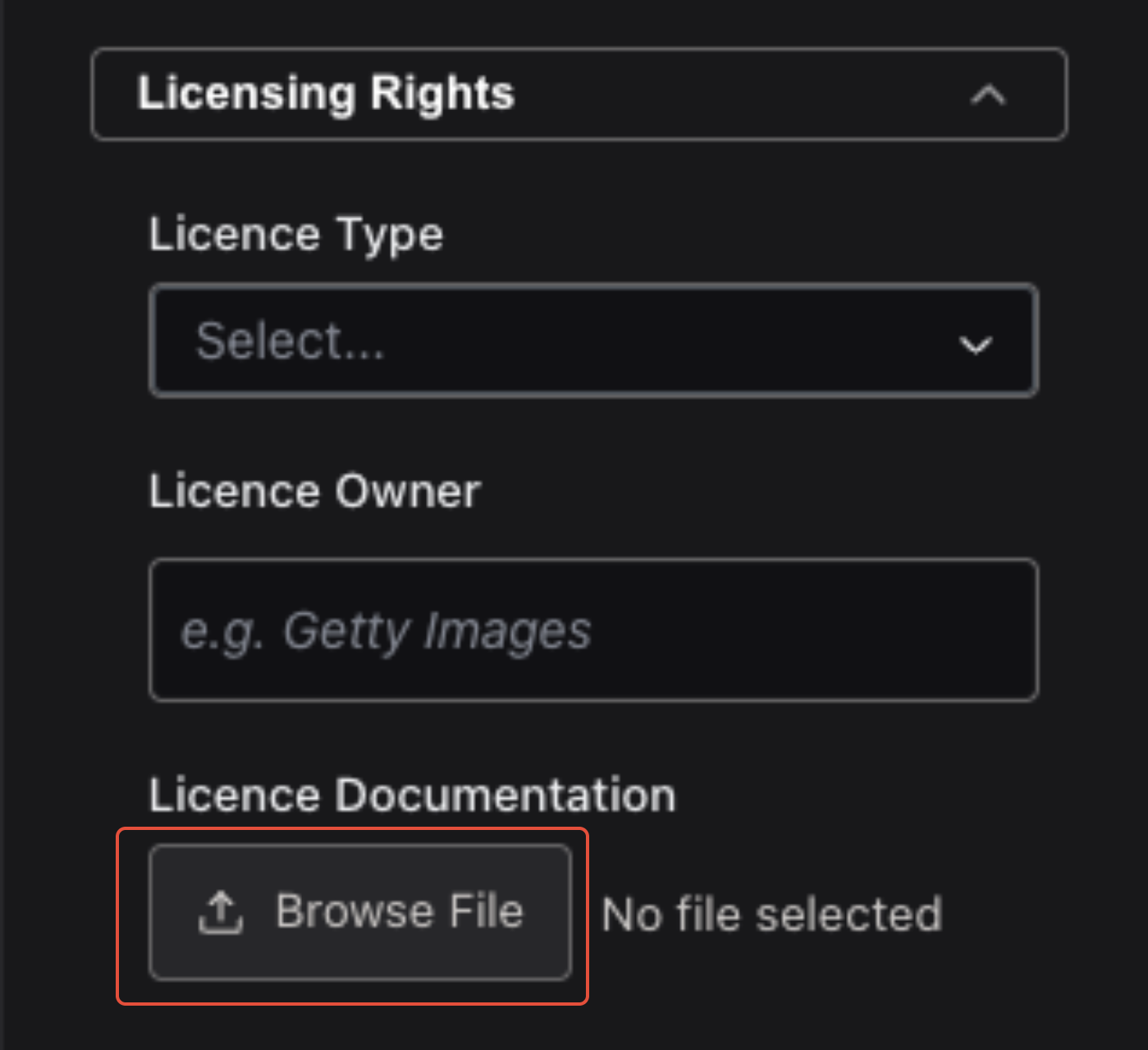Click the 'Select...' placeholder text
This screenshot has height=1050, width=1148.
pyautogui.click(x=290, y=341)
